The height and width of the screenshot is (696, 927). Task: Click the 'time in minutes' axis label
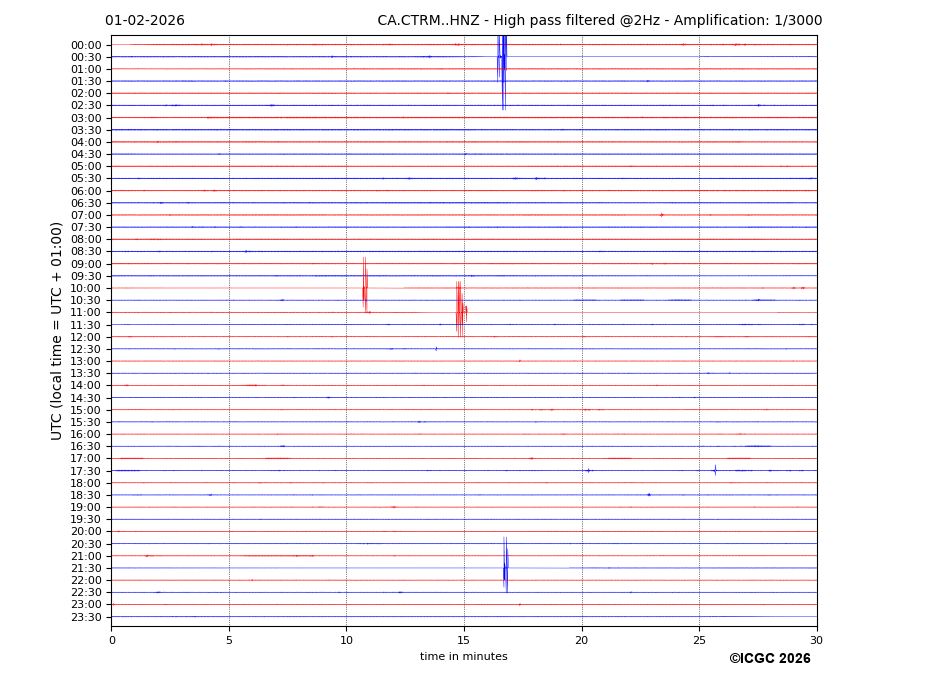[463, 657]
